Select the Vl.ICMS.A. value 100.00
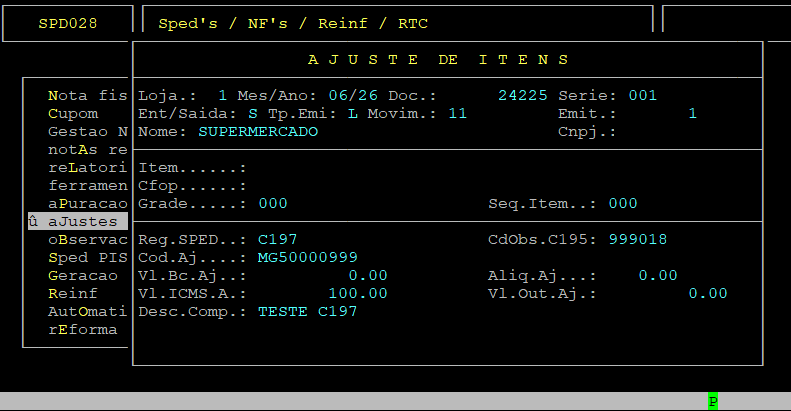Viewport: 791px width, 411px height. 358,293
